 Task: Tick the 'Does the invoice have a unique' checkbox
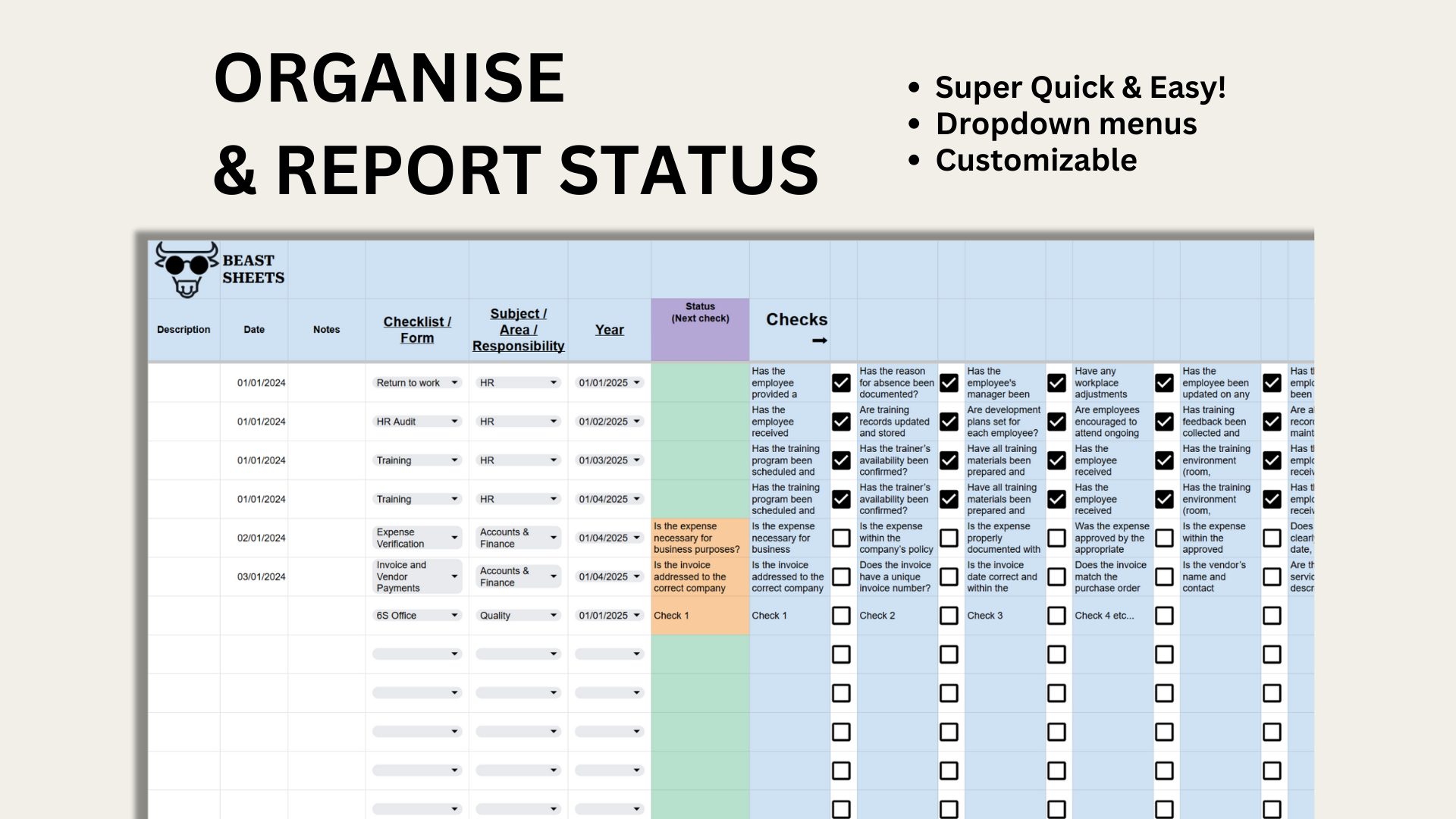click(949, 577)
